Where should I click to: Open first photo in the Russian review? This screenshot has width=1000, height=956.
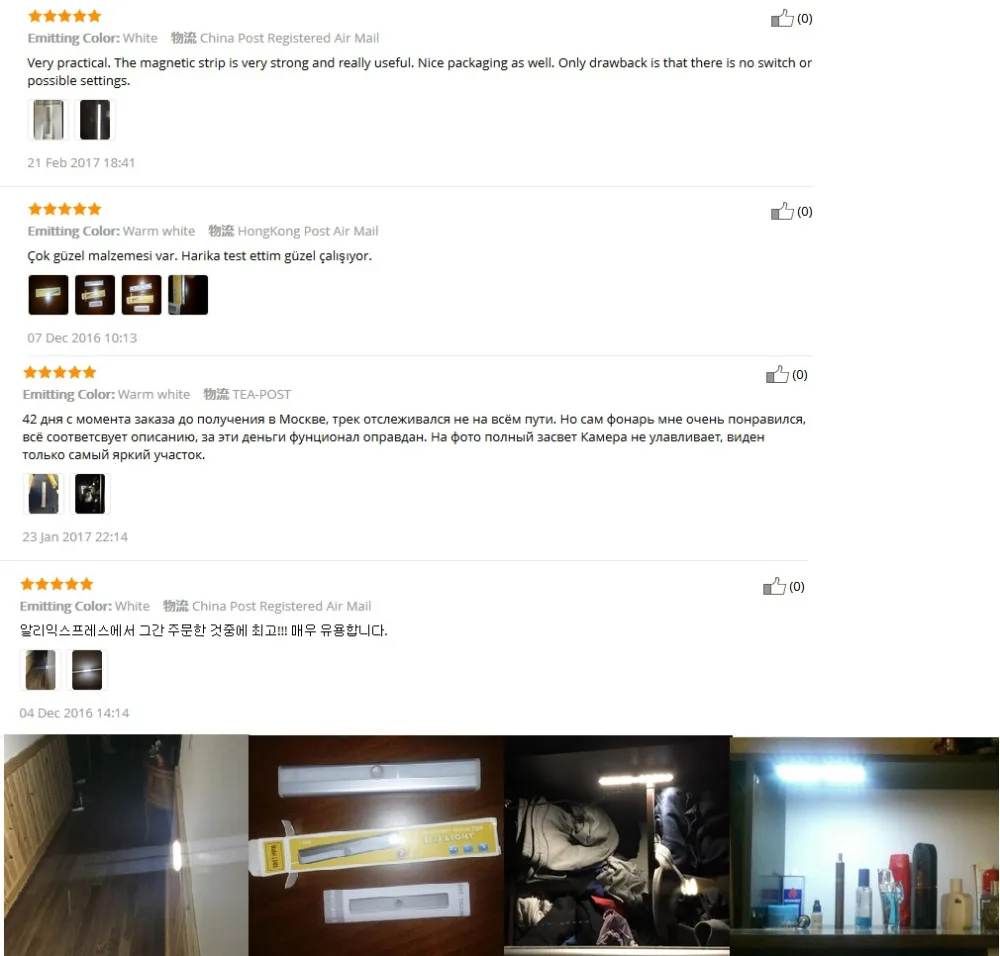point(43,494)
